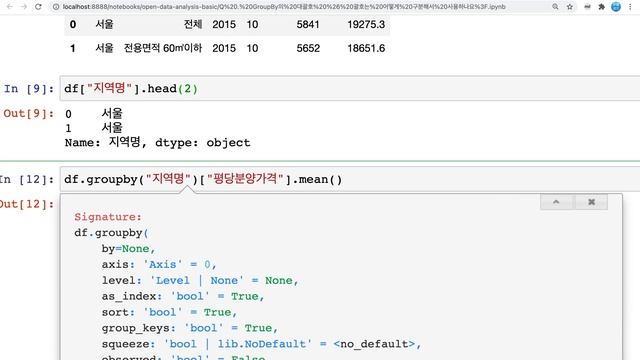
Task: Click the 'axis' parameter line in tooltip
Action: click(x=159, y=264)
